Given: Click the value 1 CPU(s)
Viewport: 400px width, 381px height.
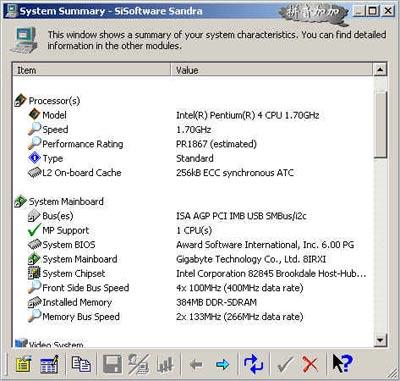Looking at the screenshot, I should 194,230.
